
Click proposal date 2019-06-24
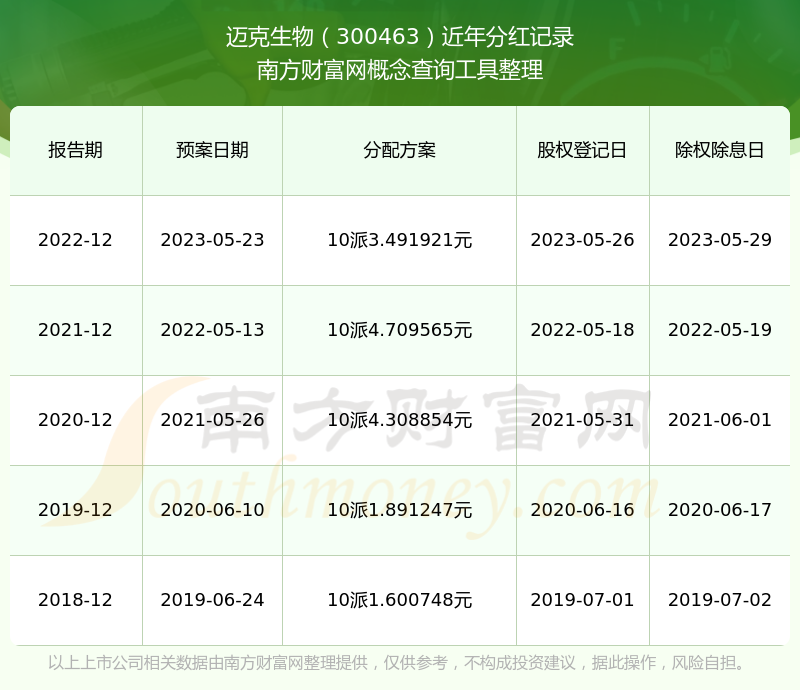(x=212, y=600)
